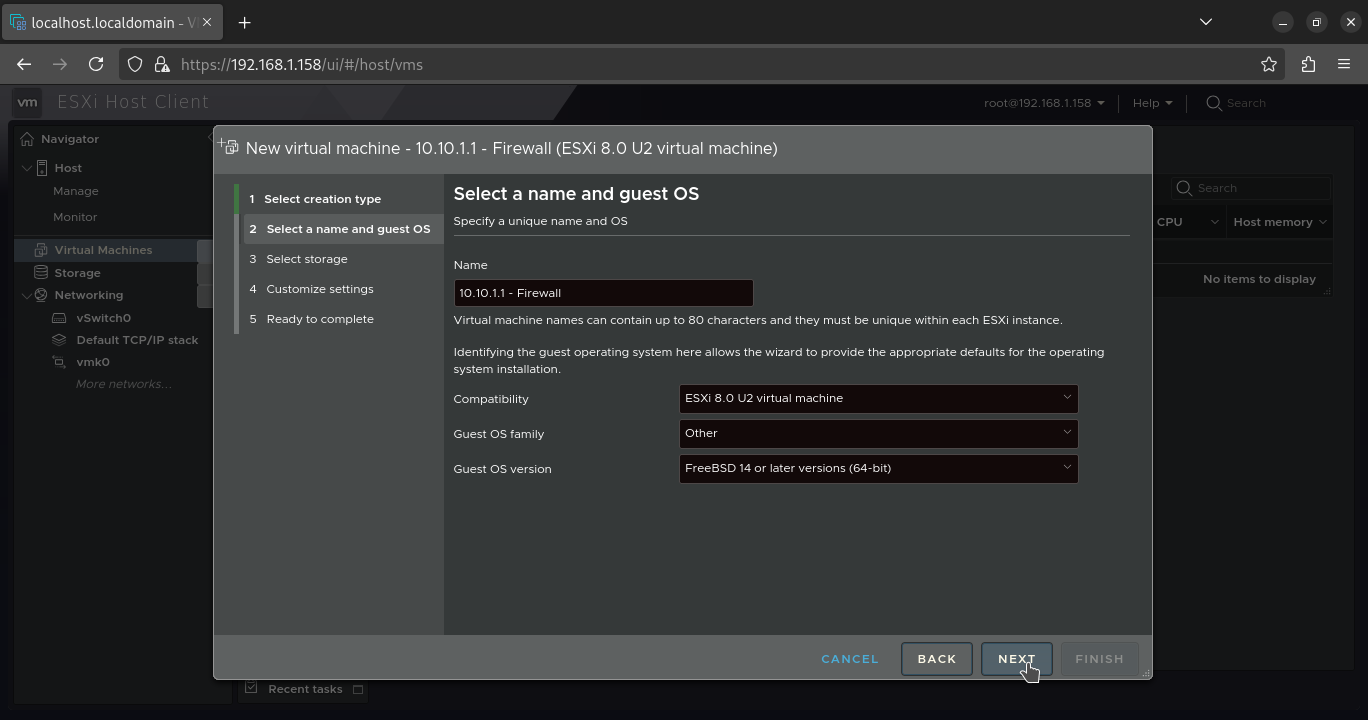This screenshot has height=720, width=1368.
Task: Bookmark this page with star icon
Action: click(1269, 64)
